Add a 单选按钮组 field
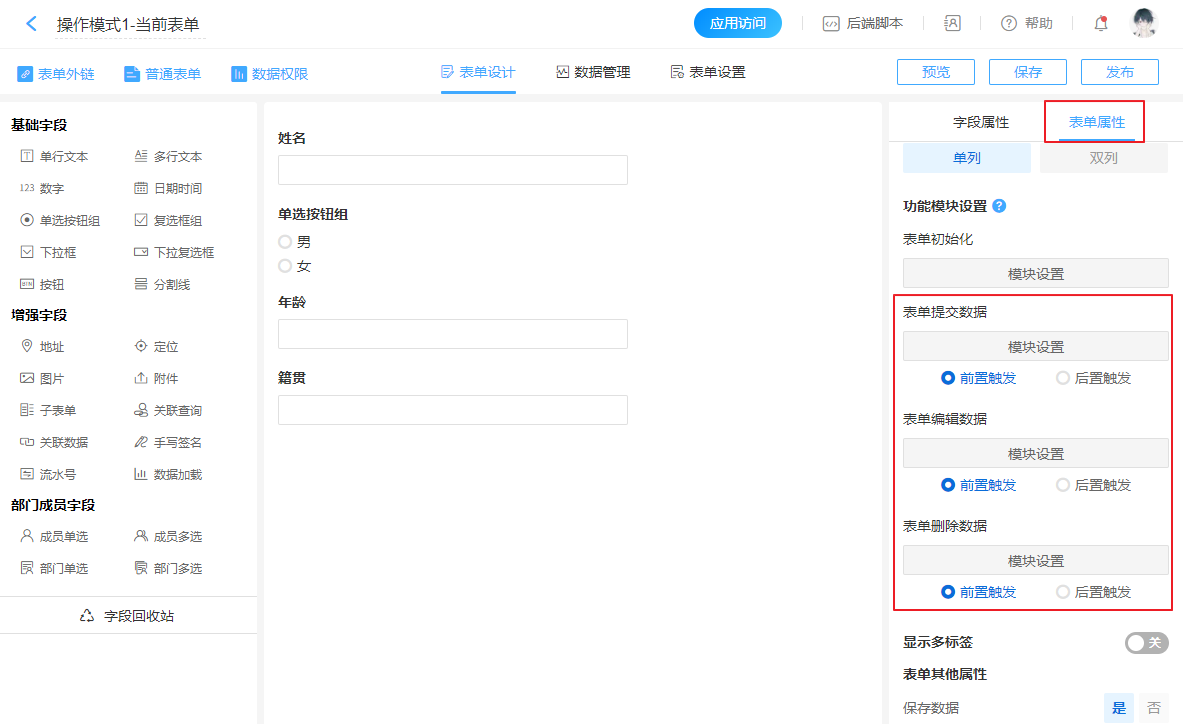 click(x=60, y=220)
